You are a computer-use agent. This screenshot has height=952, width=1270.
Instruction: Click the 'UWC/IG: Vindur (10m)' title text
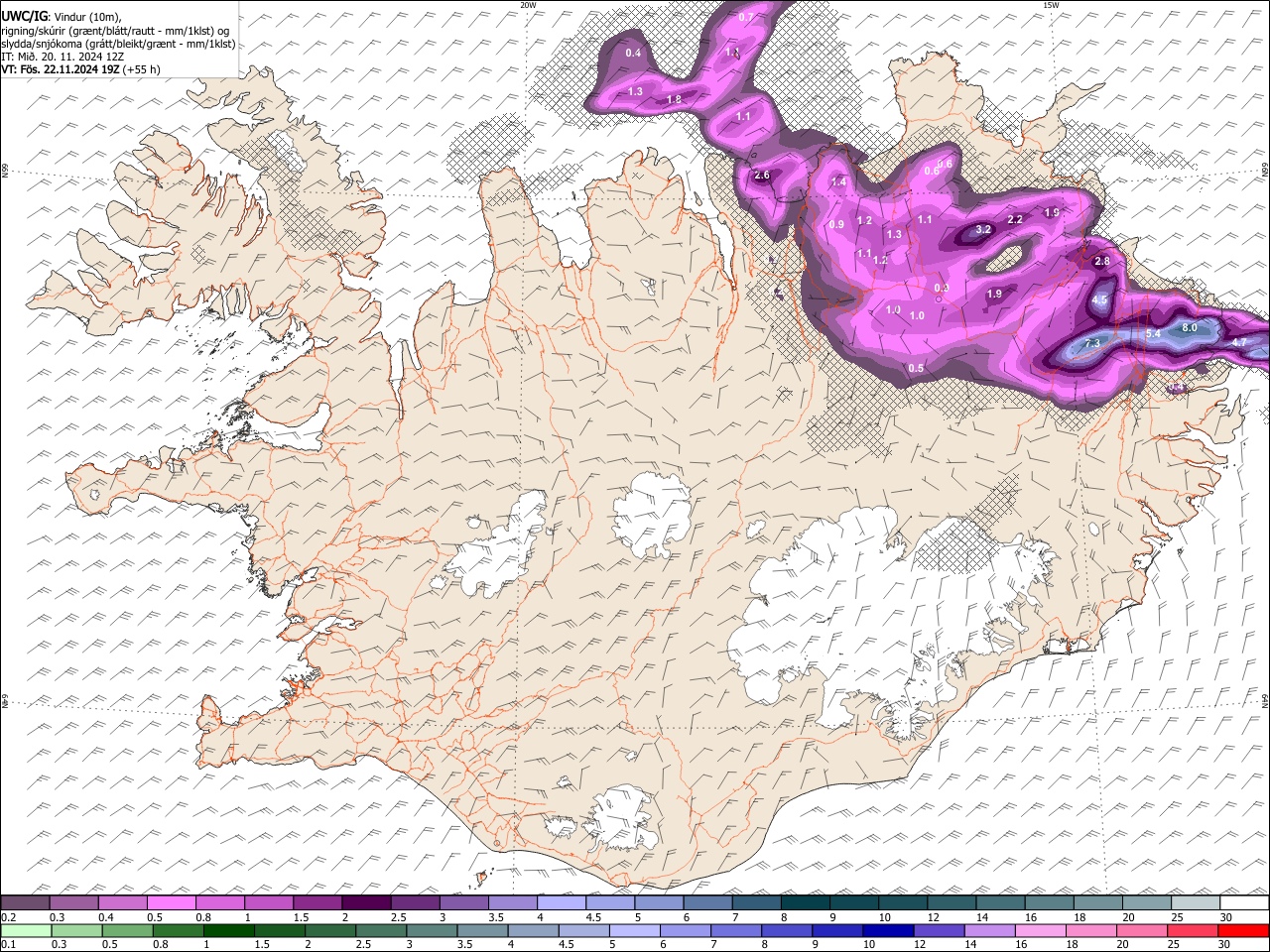62,17
